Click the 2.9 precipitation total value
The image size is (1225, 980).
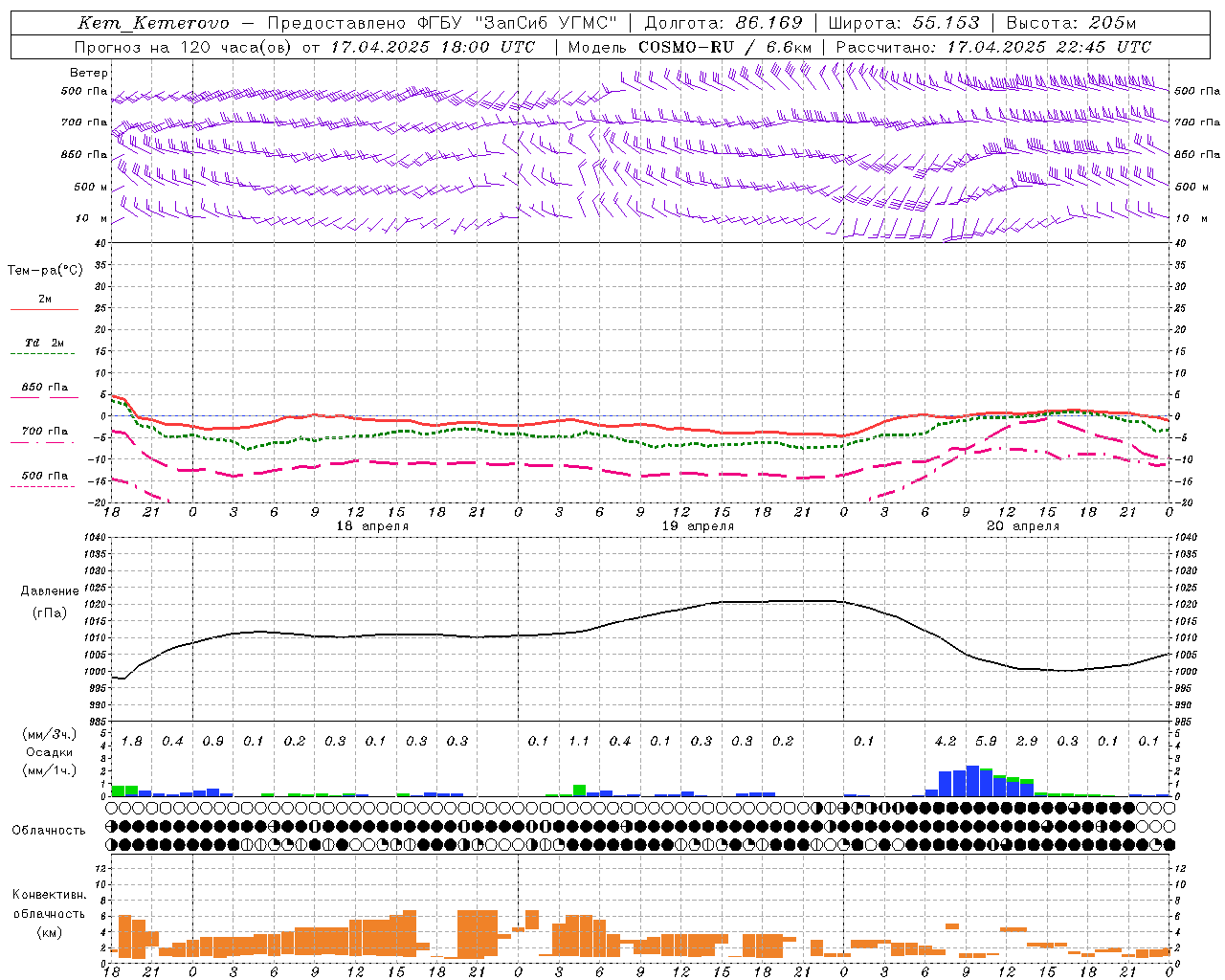click(1027, 742)
